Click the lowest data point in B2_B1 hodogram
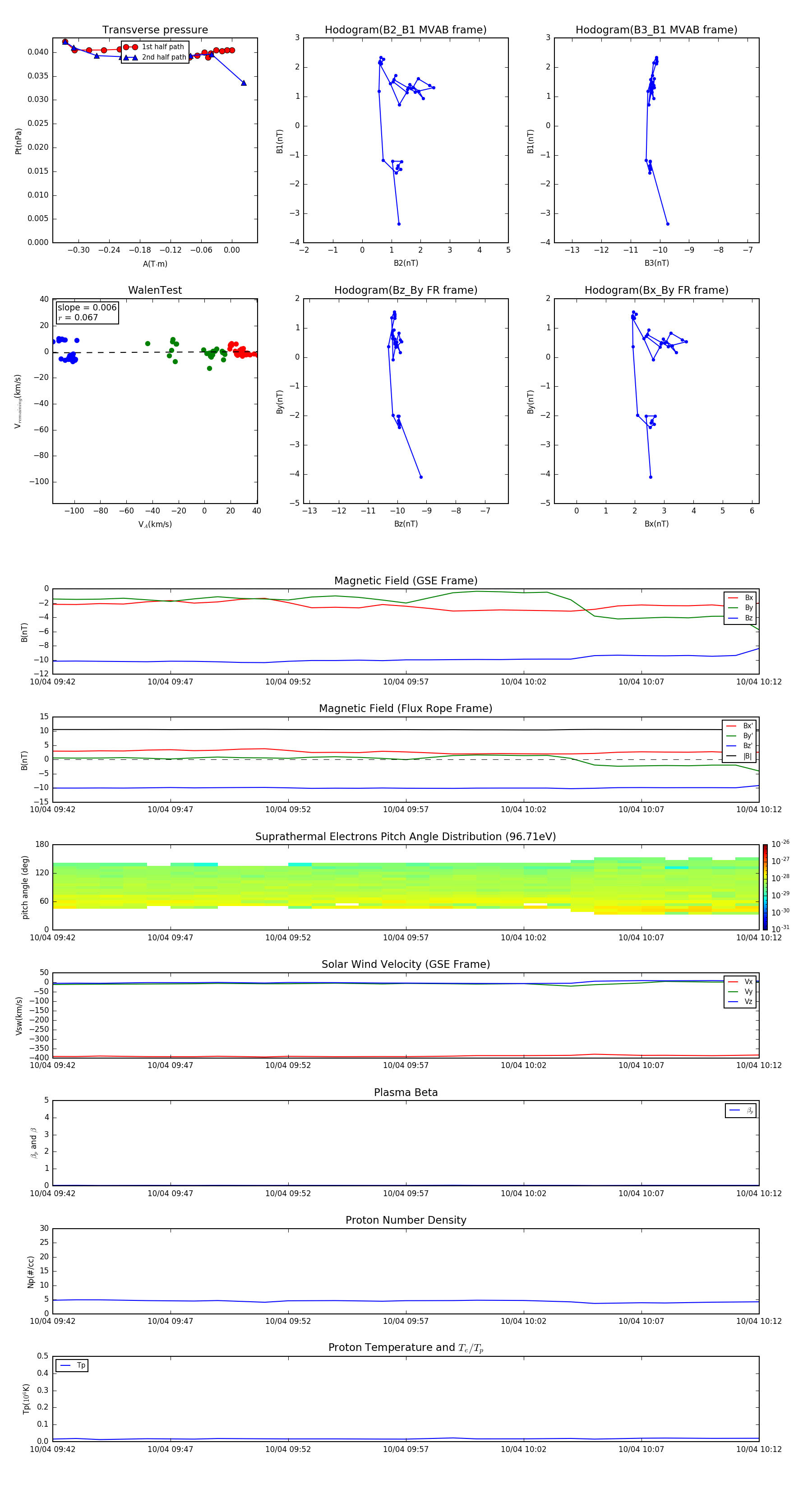The height and width of the screenshot is (1489, 812). pyautogui.click(x=399, y=224)
